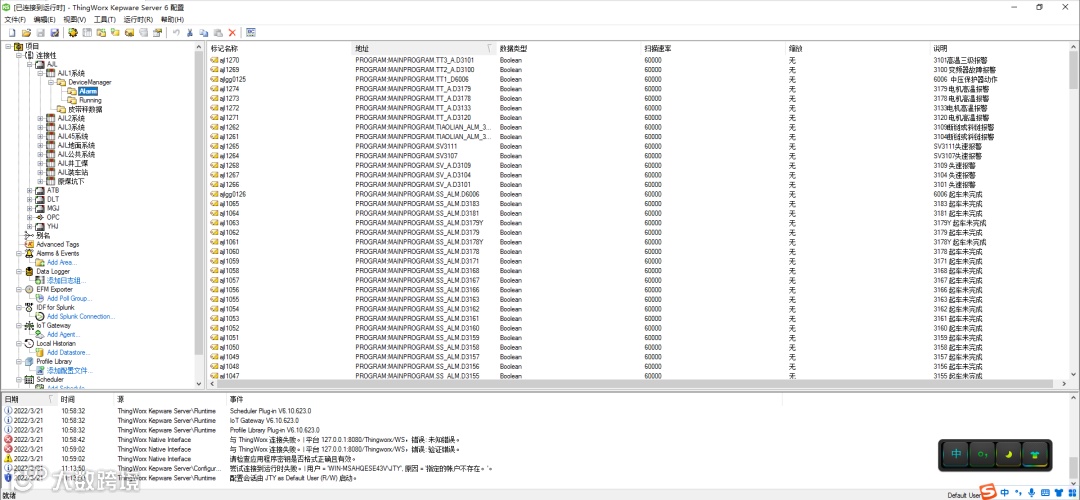Open the 帮助(H) menu
Viewport: 1080px width, 500px height.
pos(172,20)
